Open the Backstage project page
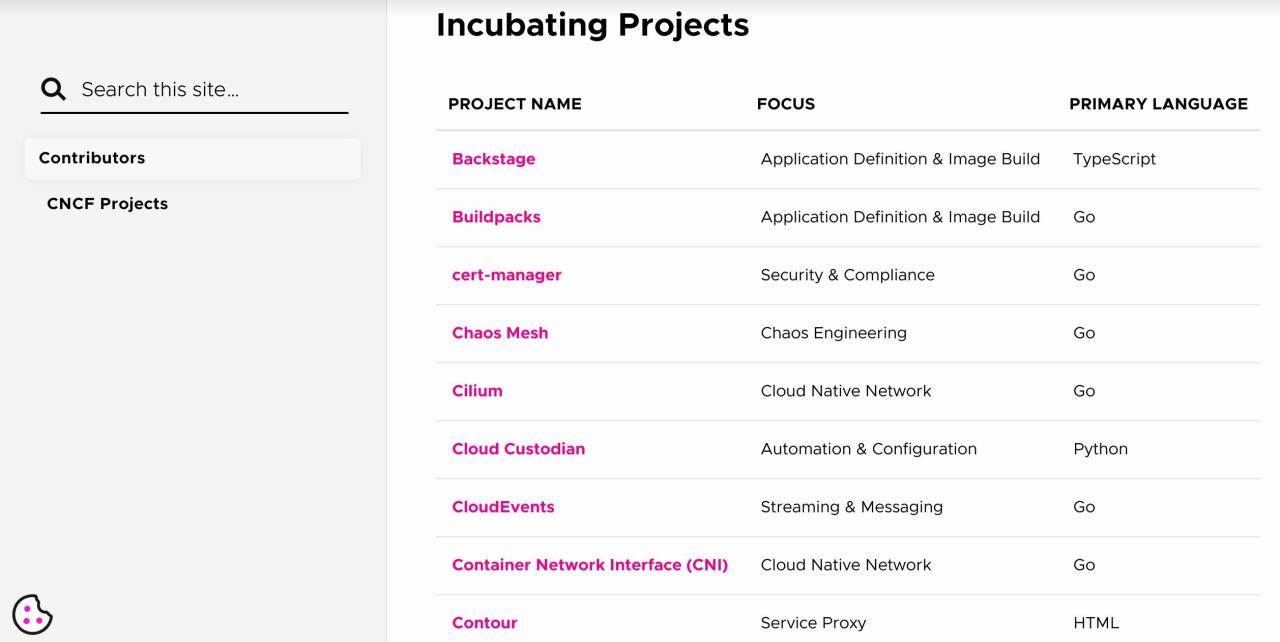The image size is (1280, 642). [x=493, y=159]
